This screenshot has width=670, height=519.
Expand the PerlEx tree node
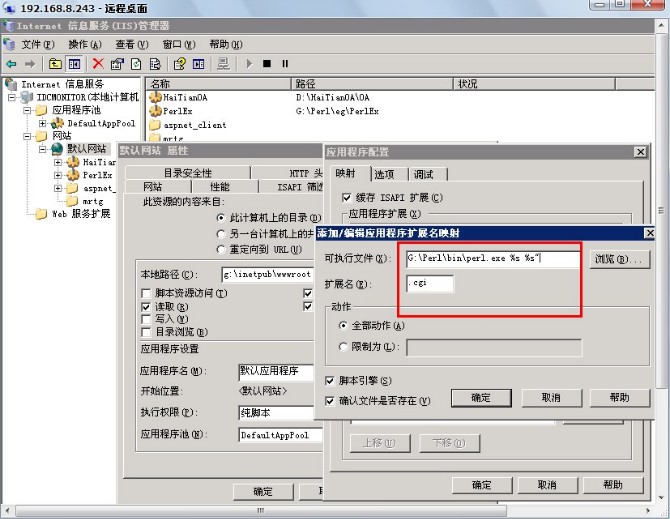pos(58,174)
